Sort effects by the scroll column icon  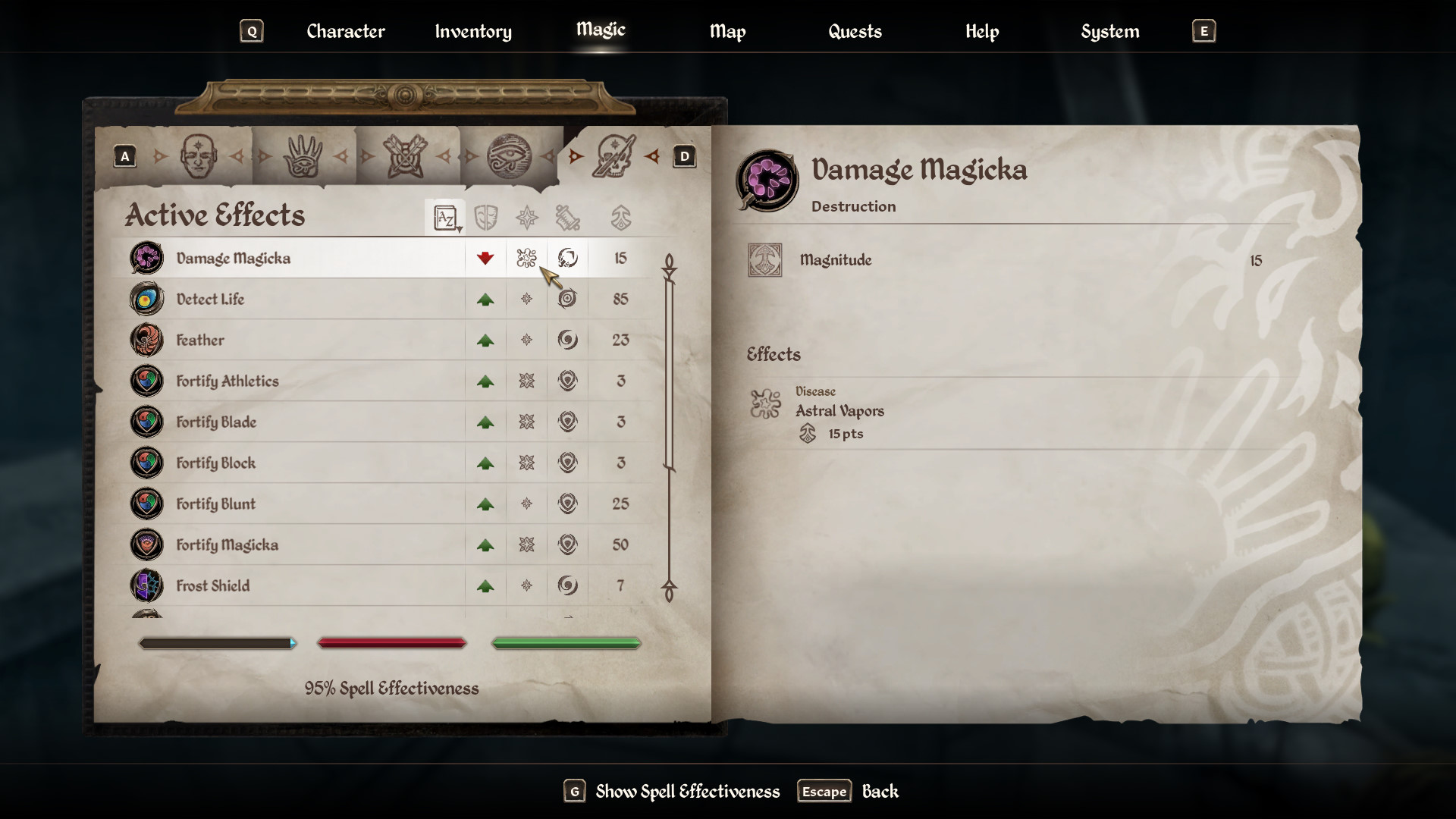click(x=567, y=218)
